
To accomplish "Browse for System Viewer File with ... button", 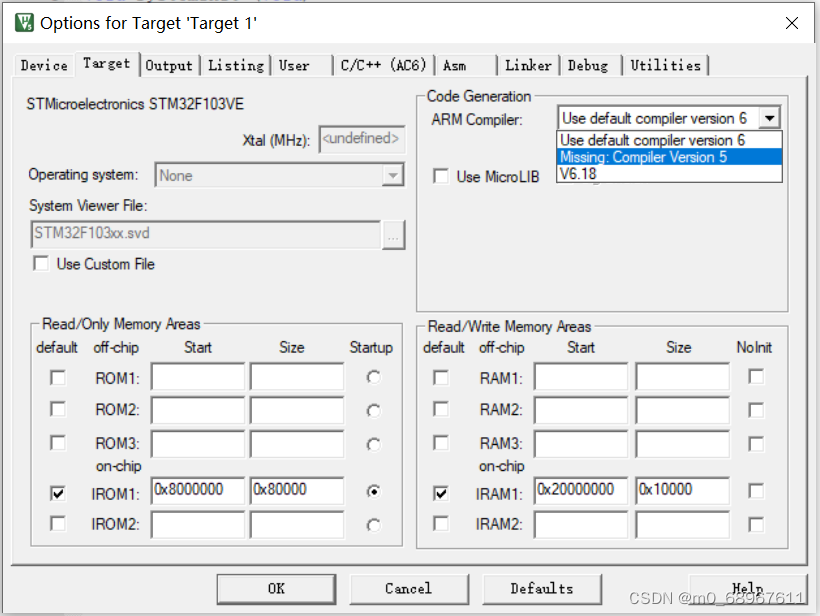I will click(x=393, y=235).
